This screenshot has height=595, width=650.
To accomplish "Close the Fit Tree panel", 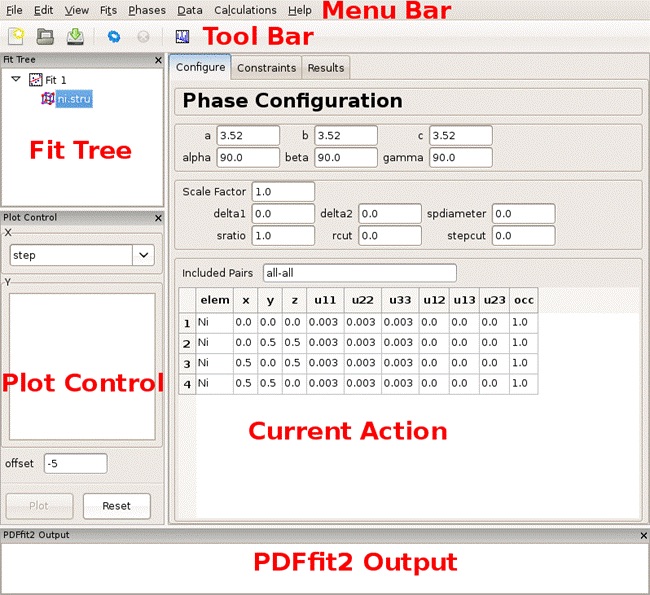I will tap(158, 60).
